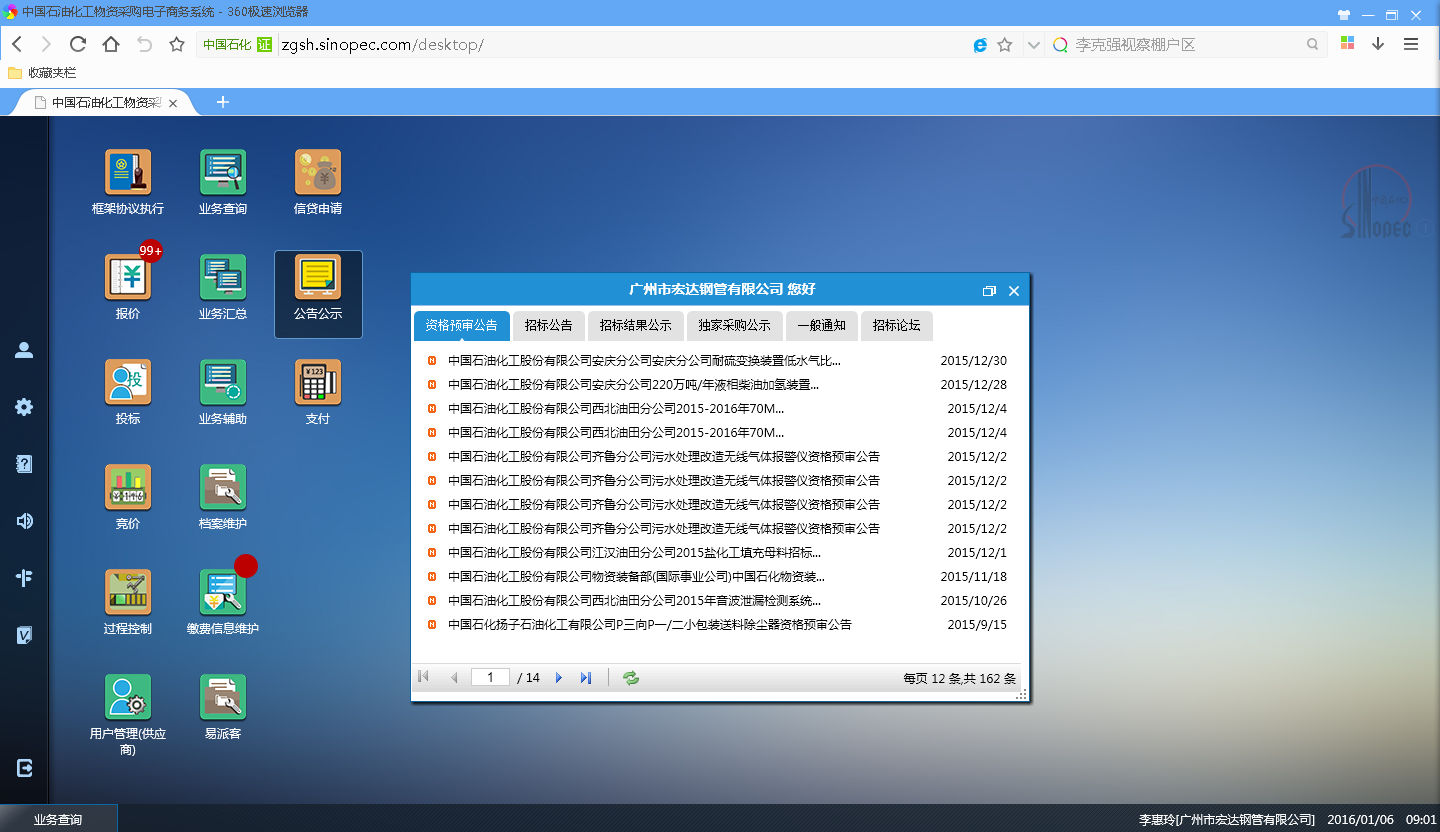
Task: Open 用户管理(供应商) icon
Action: [128, 698]
